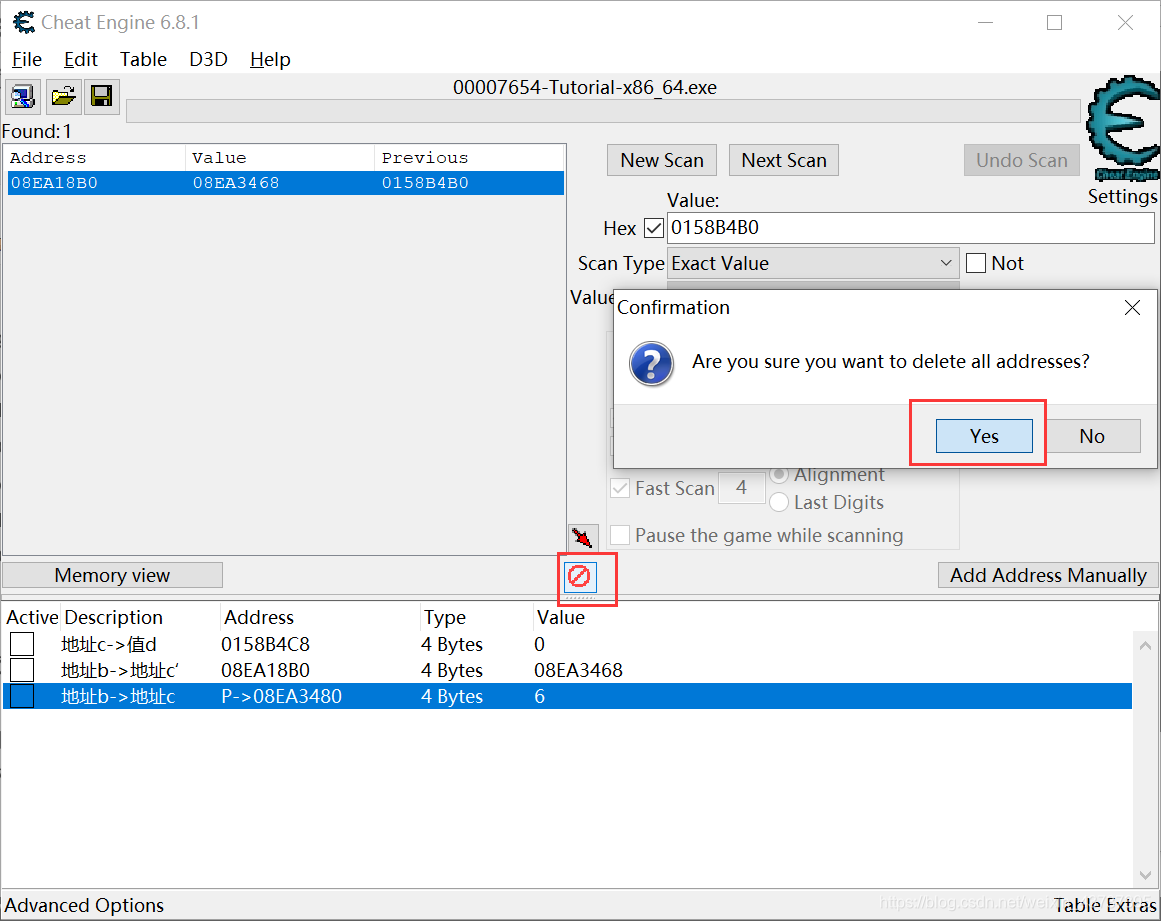
Task: Click the Fast Scan alignment value field
Action: (x=741, y=488)
